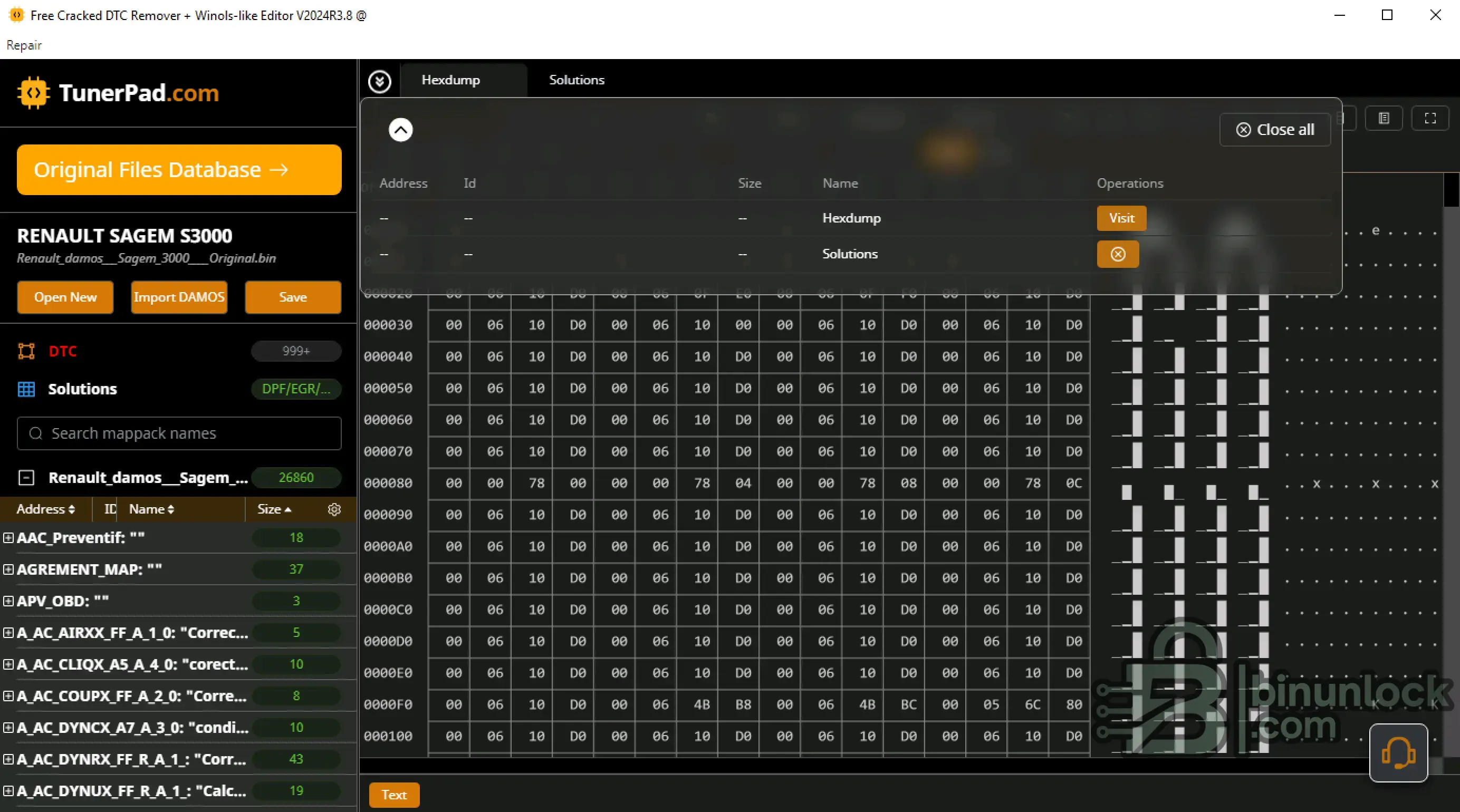
Task: Click the ID column header
Action: (x=110, y=509)
